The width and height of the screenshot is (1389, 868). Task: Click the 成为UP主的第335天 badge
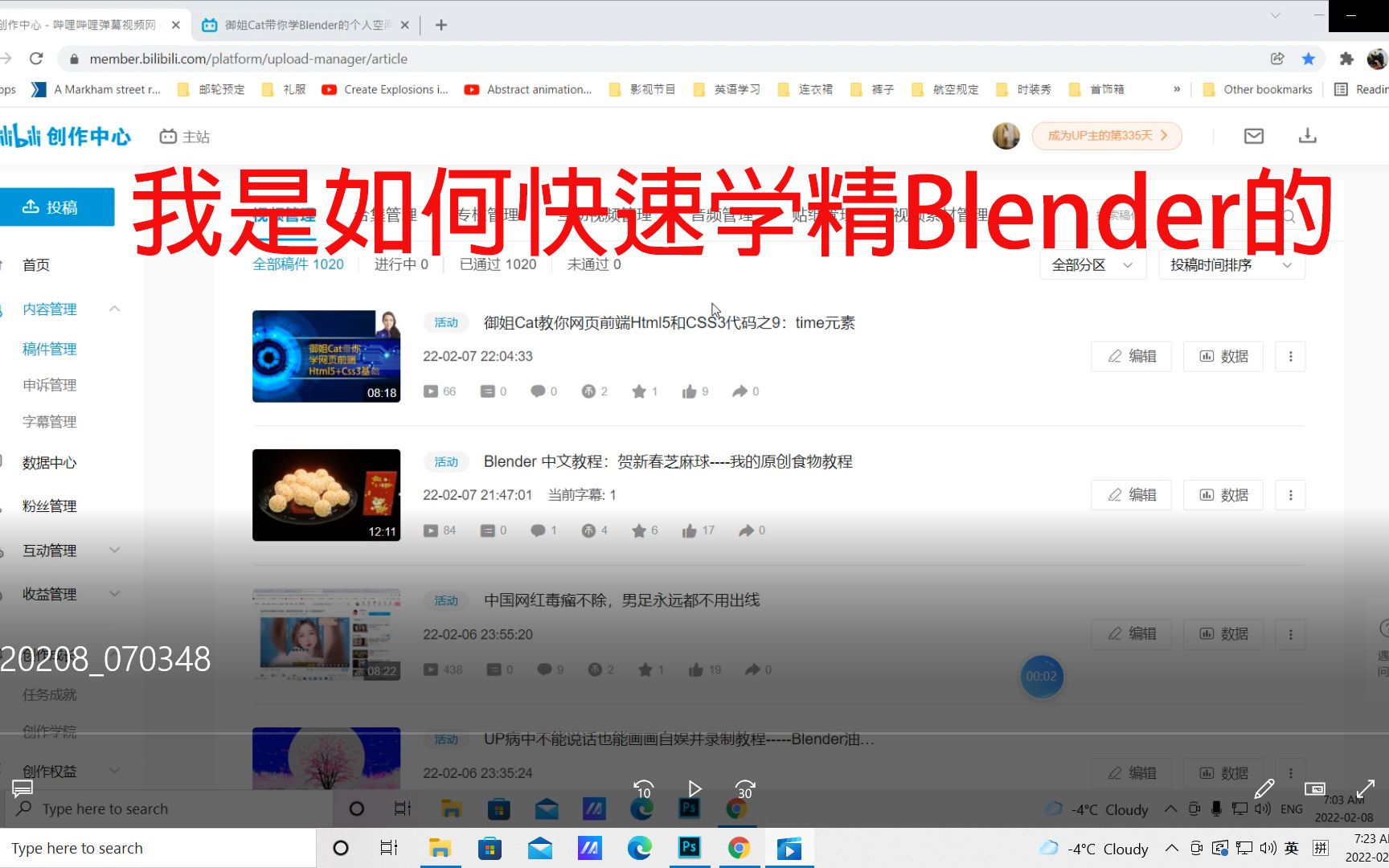(1107, 136)
